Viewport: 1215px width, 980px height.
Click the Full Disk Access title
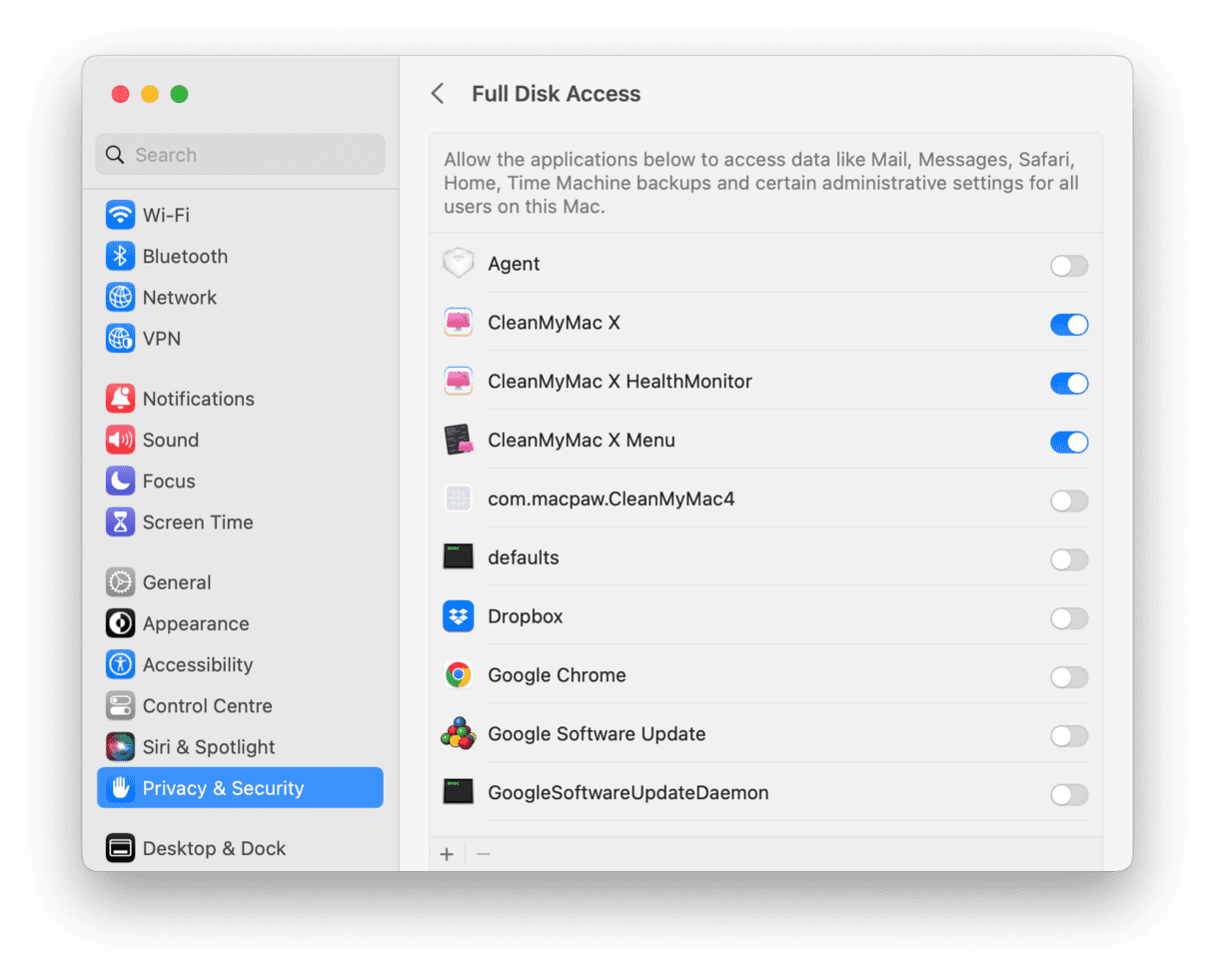(557, 94)
